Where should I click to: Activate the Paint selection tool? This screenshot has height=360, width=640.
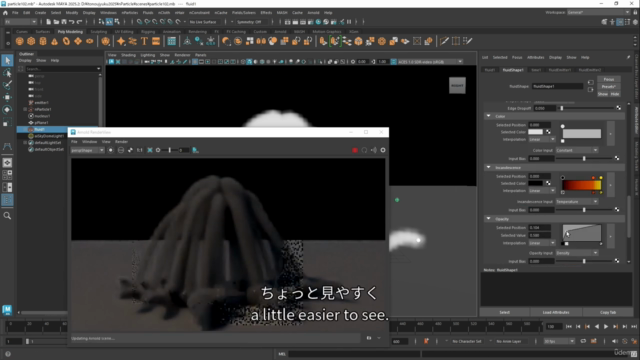[7, 85]
